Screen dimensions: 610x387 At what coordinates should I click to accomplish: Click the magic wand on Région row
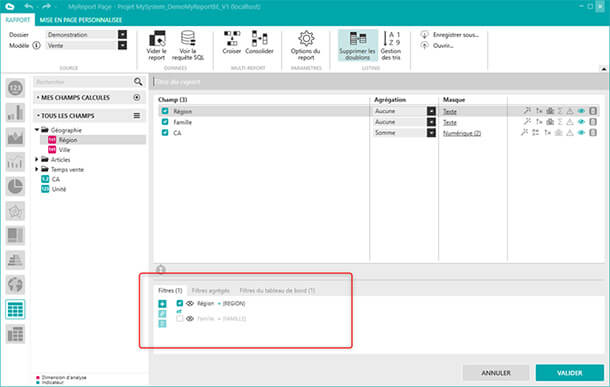pyautogui.click(x=527, y=111)
